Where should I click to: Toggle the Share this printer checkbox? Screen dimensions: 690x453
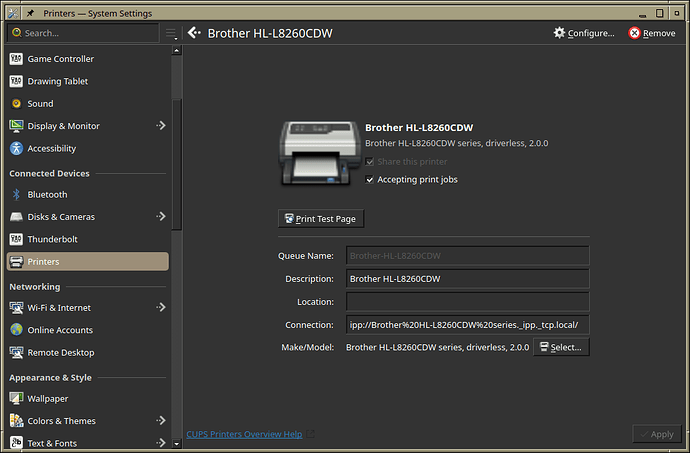[370, 162]
